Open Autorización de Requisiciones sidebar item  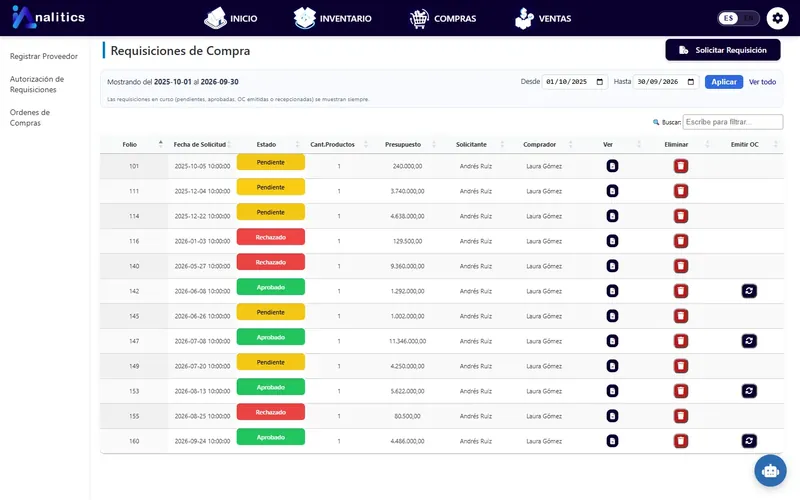coord(37,84)
